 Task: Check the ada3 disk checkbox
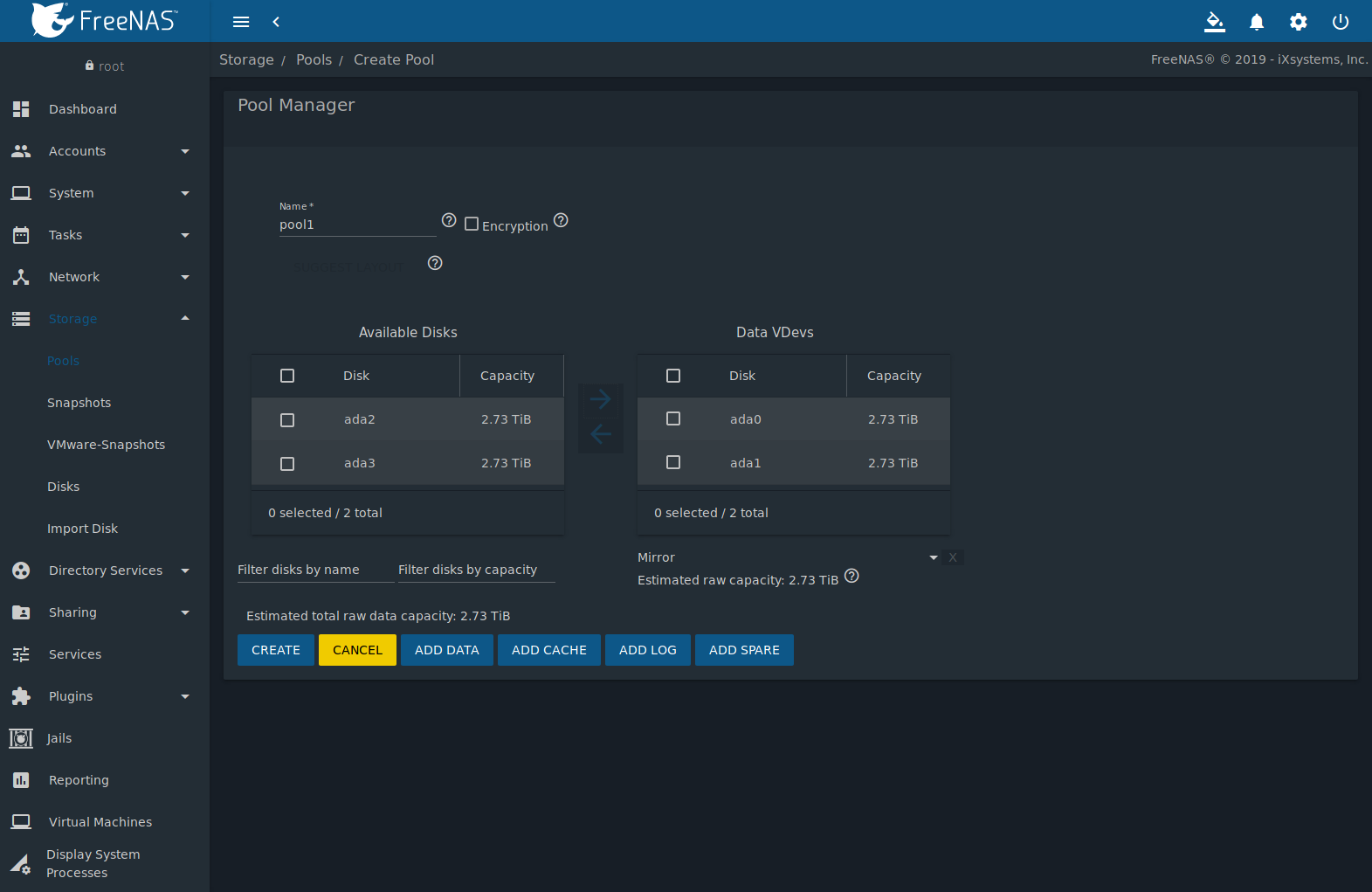pos(287,464)
